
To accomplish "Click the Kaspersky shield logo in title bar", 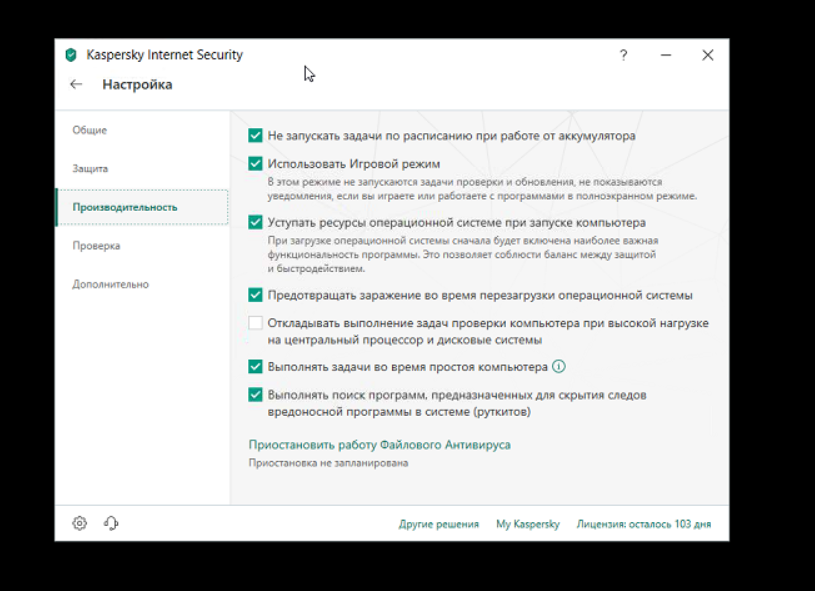I will point(71,55).
